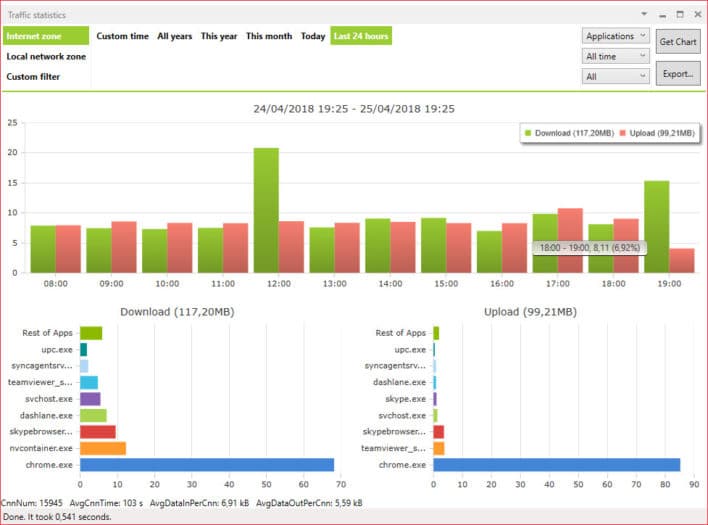Select the Today time range
The height and width of the screenshot is (525, 708).
(x=313, y=36)
